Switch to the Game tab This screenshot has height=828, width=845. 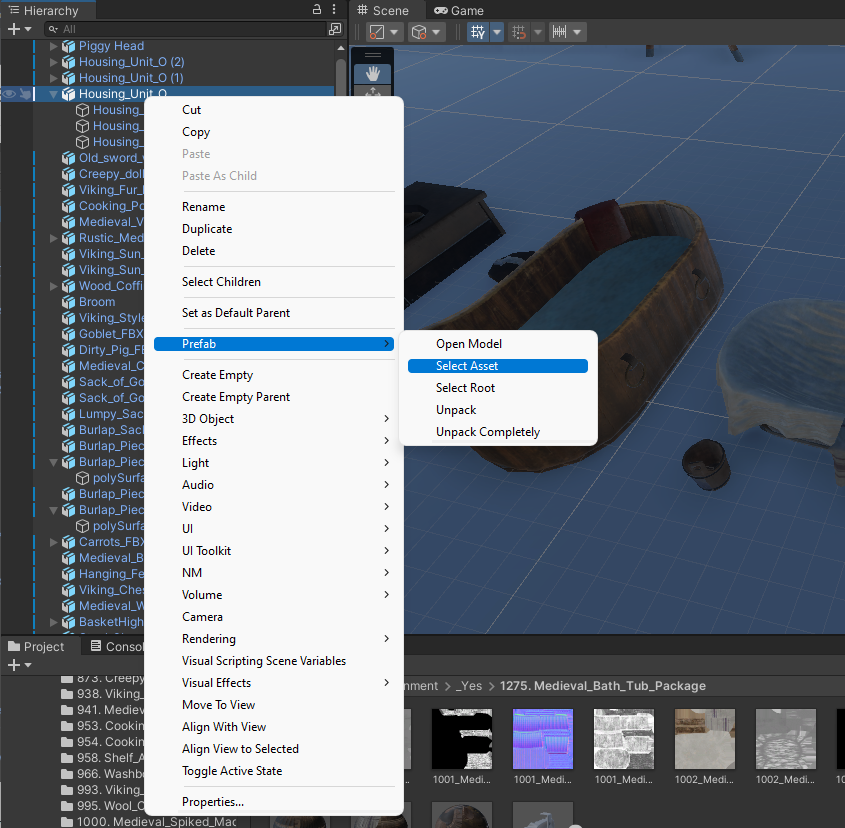pyautogui.click(x=459, y=10)
